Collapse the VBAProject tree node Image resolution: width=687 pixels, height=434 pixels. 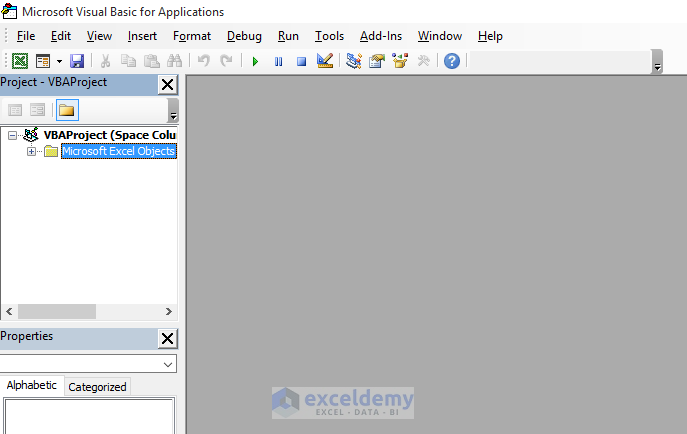point(13,135)
